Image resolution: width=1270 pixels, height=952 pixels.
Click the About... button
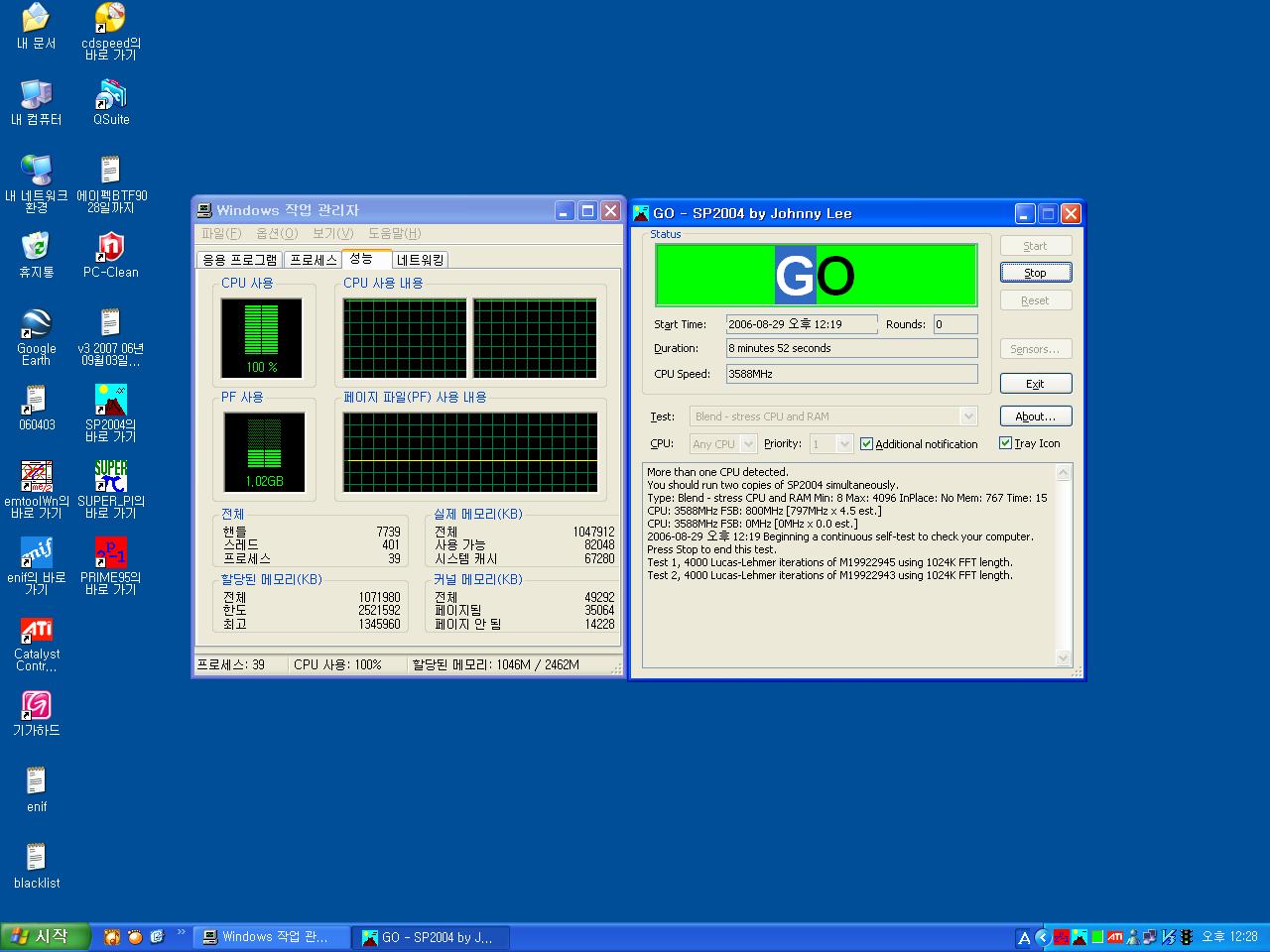coord(1035,416)
